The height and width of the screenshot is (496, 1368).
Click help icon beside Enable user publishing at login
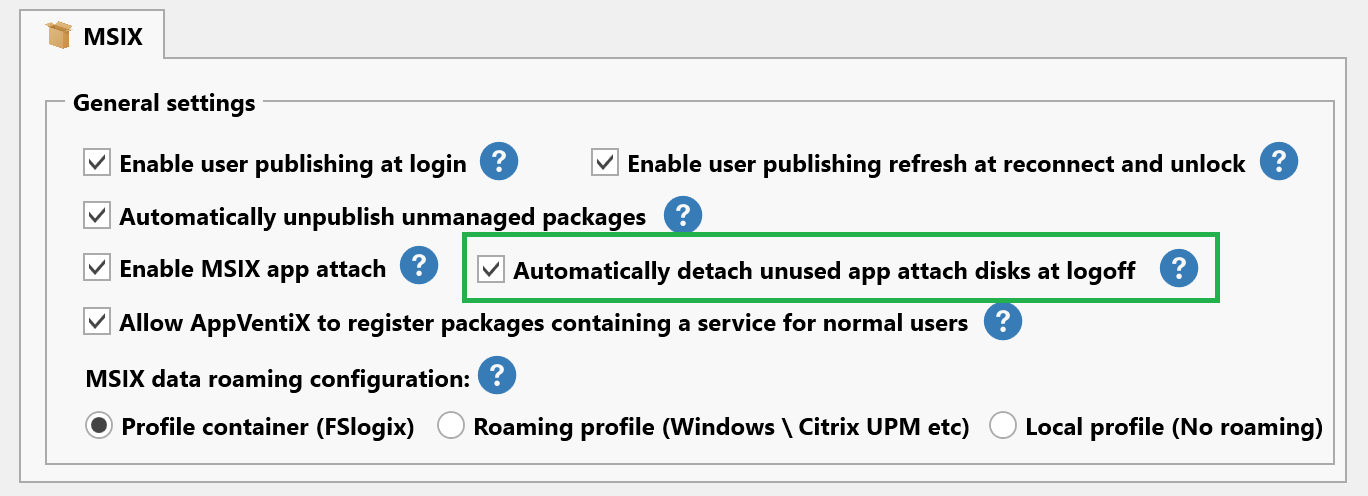pyautogui.click(x=499, y=162)
